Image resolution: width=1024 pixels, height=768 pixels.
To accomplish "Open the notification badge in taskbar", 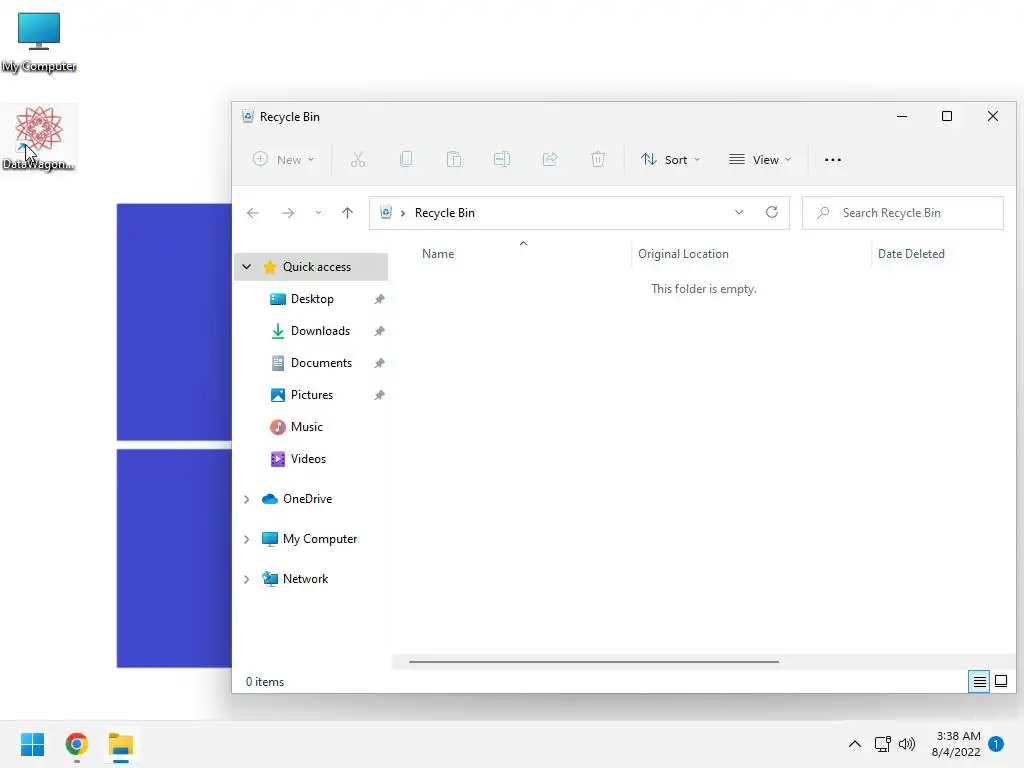I will (x=996, y=744).
